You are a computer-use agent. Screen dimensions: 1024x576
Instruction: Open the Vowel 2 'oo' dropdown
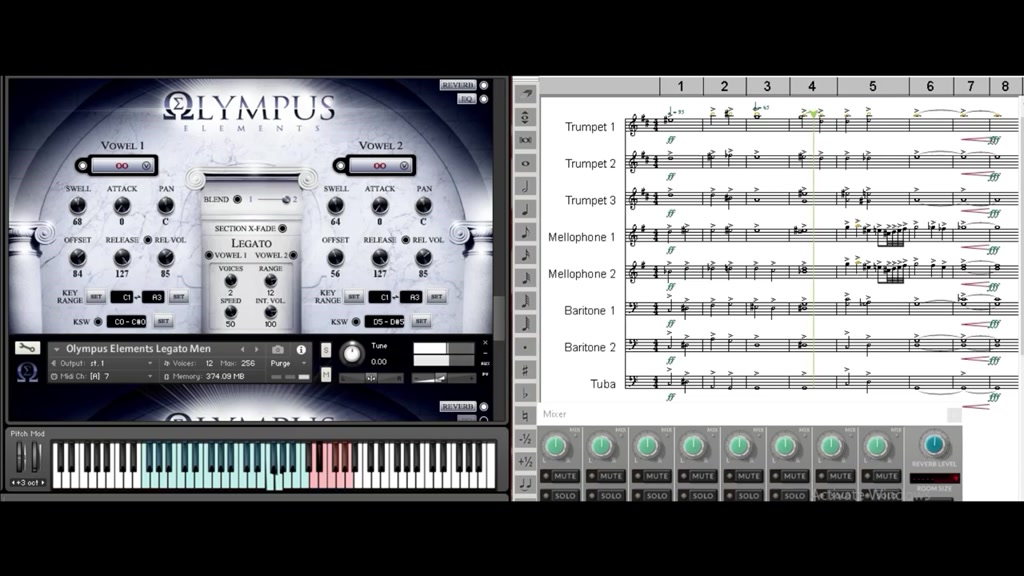pyautogui.click(x=380, y=166)
